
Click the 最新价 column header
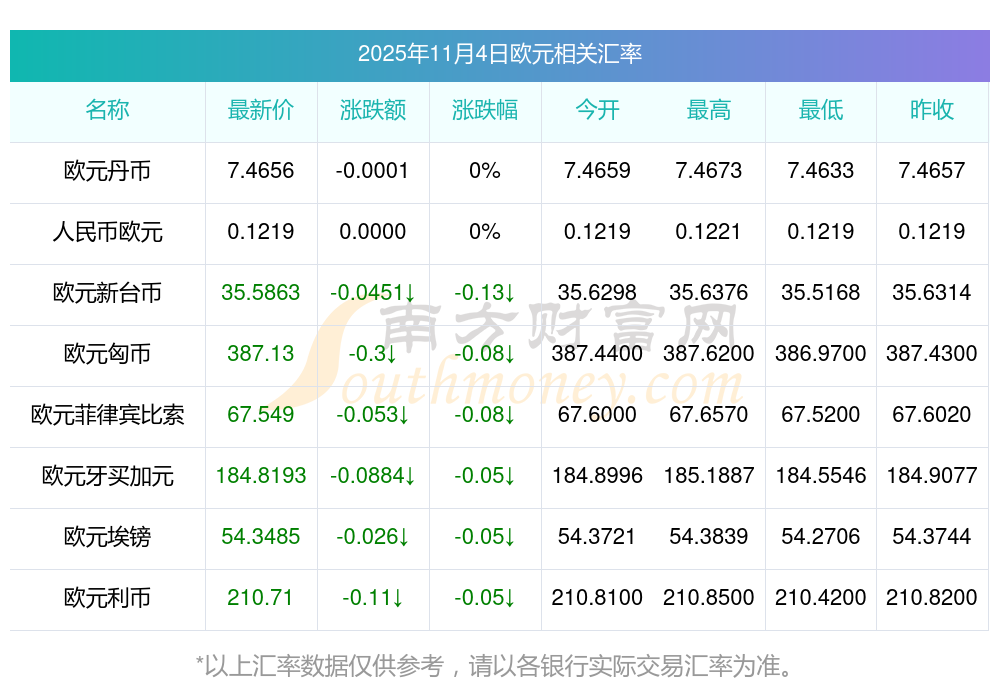click(x=261, y=110)
